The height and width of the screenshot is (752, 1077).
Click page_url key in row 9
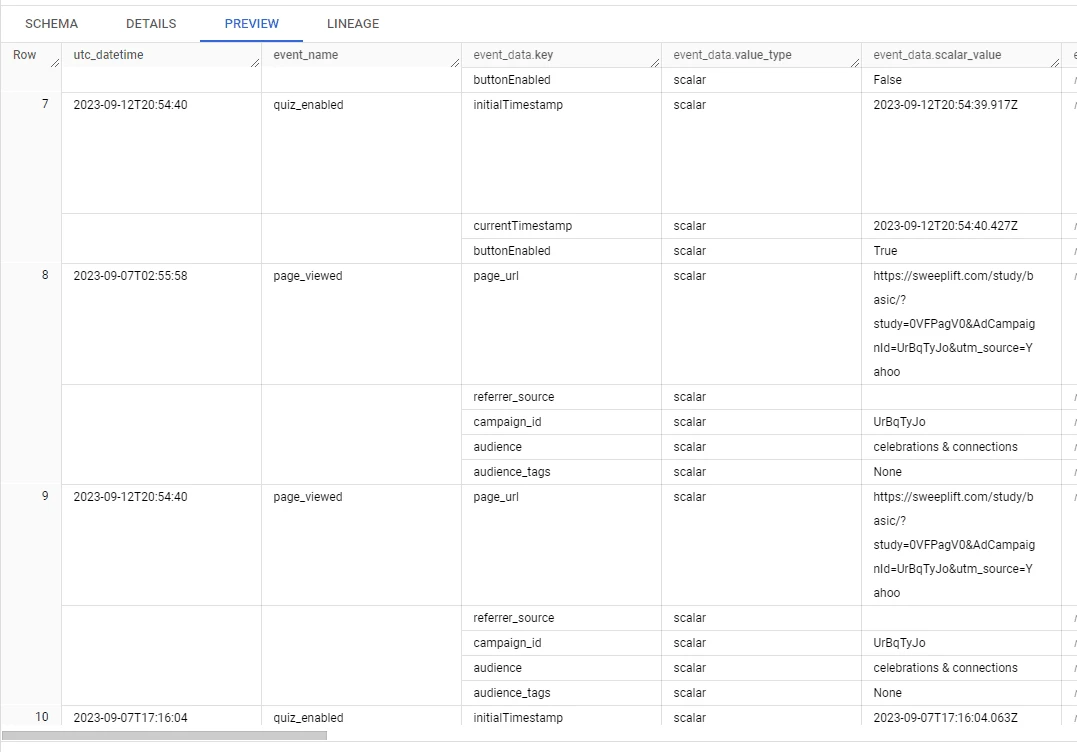pos(496,497)
